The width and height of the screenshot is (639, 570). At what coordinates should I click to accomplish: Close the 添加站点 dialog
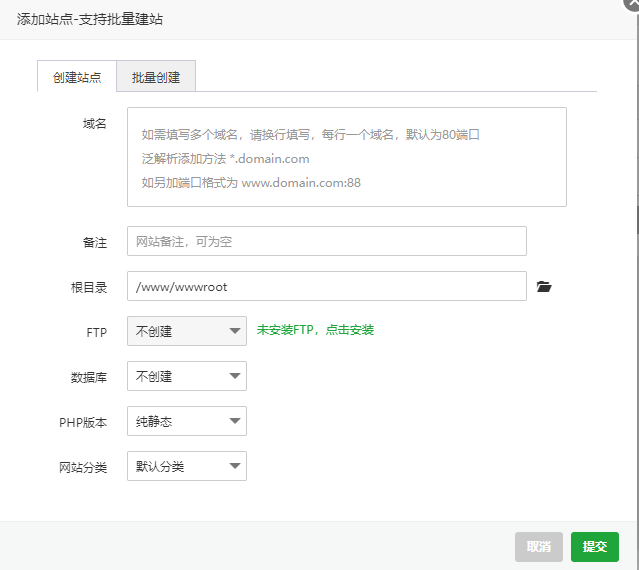click(x=633, y=4)
